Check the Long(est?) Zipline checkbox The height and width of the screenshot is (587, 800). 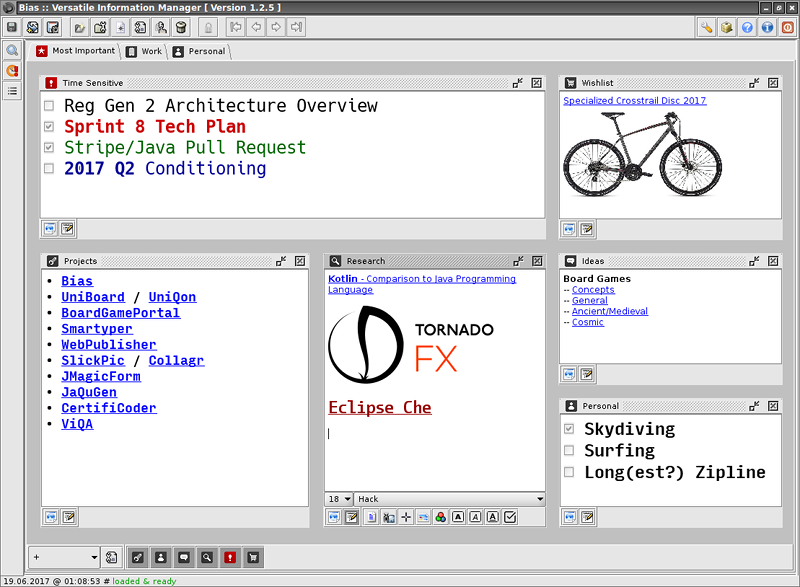pyautogui.click(x=569, y=472)
